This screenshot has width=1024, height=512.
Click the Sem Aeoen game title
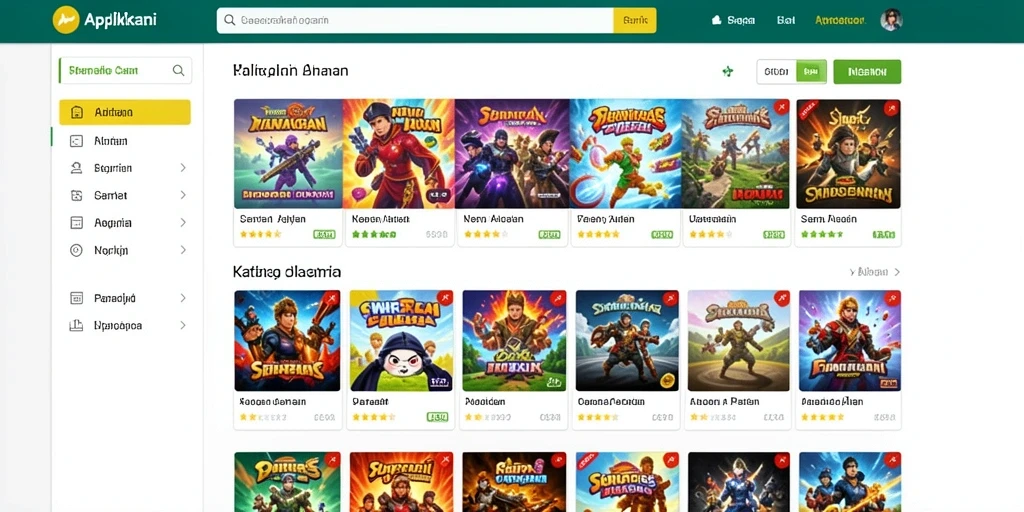[829, 219]
